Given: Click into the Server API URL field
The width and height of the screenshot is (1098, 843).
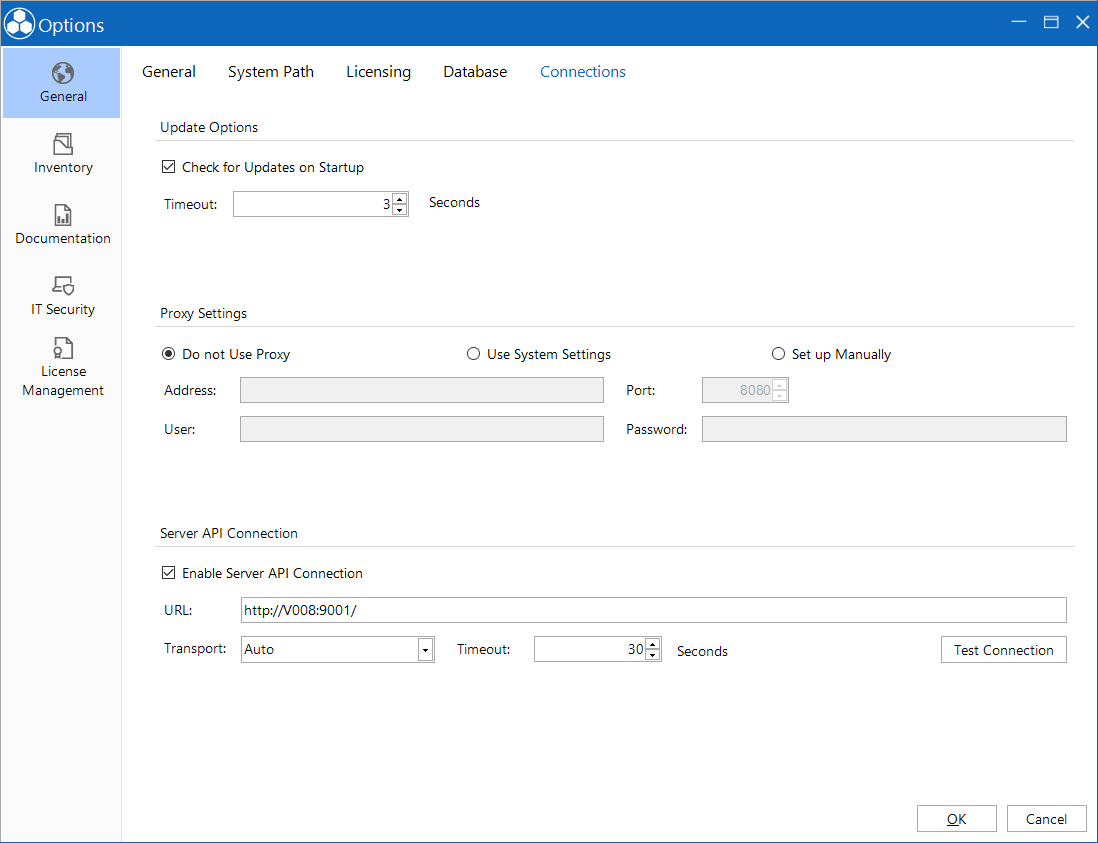Looking at the screenshot, I should pos(653,610).
